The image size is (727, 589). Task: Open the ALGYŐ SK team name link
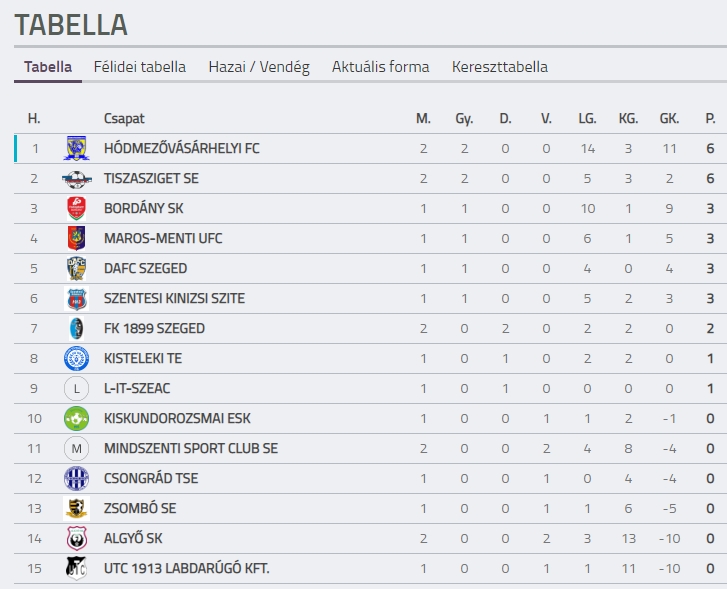click(133, 538)
